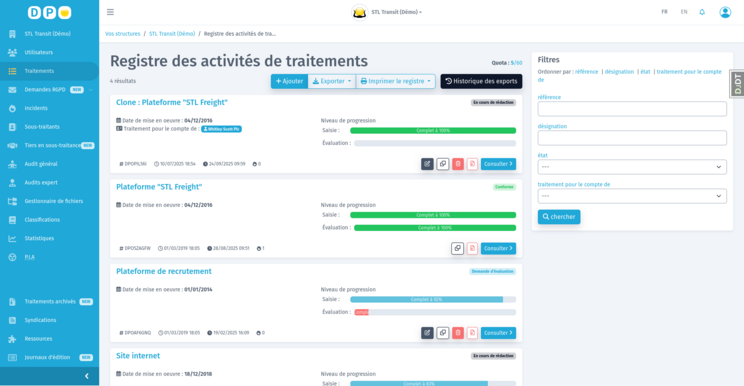Click the DPO logo
This screenshot has width=744, height=386.
pyautogui.click(x=49, y=12)
